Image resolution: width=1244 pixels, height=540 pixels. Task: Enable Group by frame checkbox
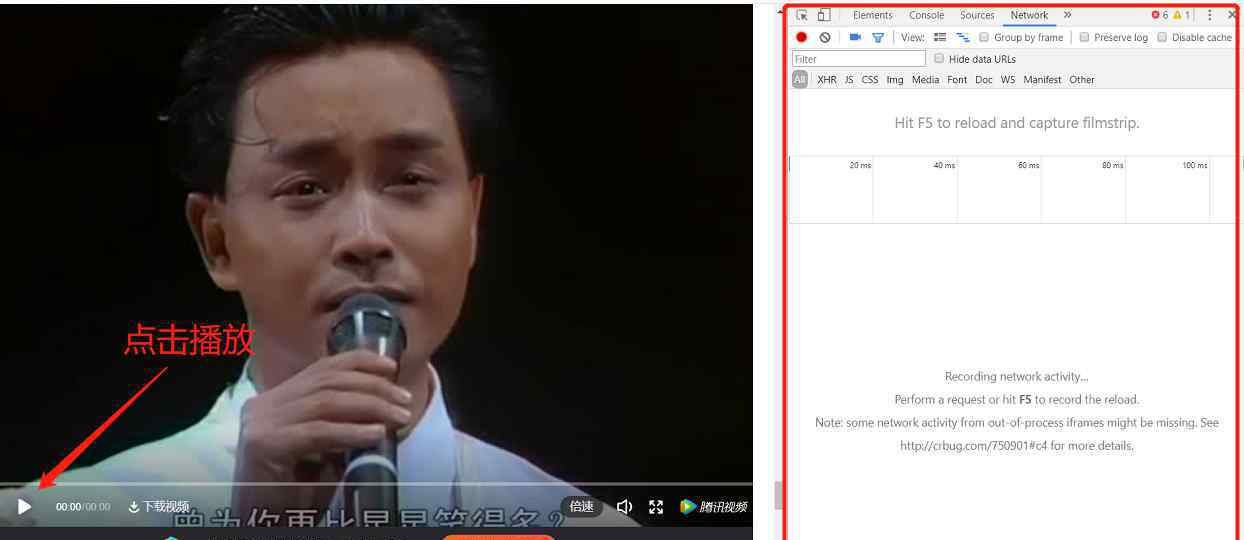[x=984, y=37]
